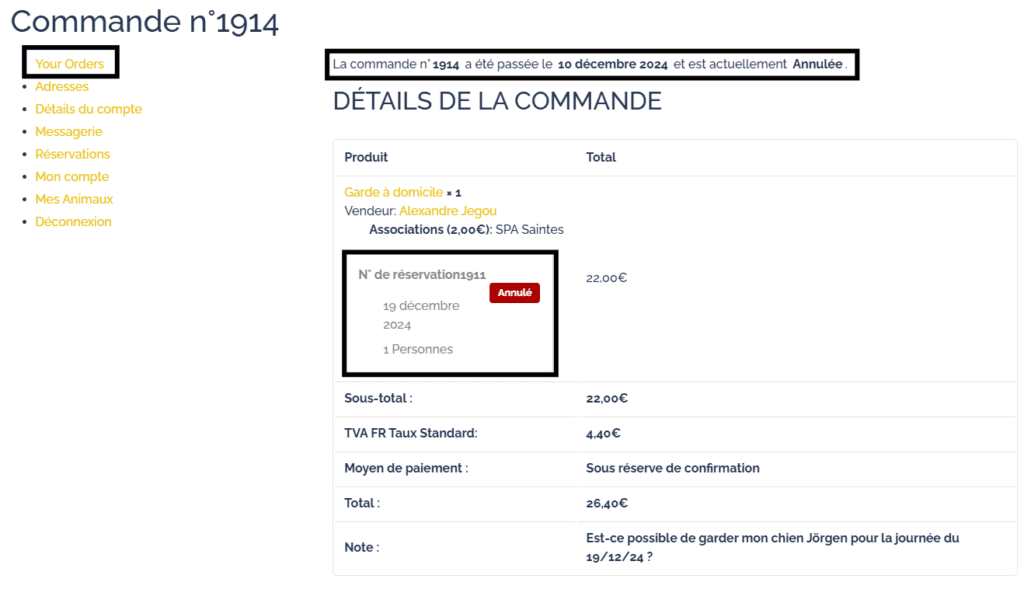This screenshot has height=589, width=1024.
Task: Click the order date 10 décembre 2024
Action: pos(612,65)
